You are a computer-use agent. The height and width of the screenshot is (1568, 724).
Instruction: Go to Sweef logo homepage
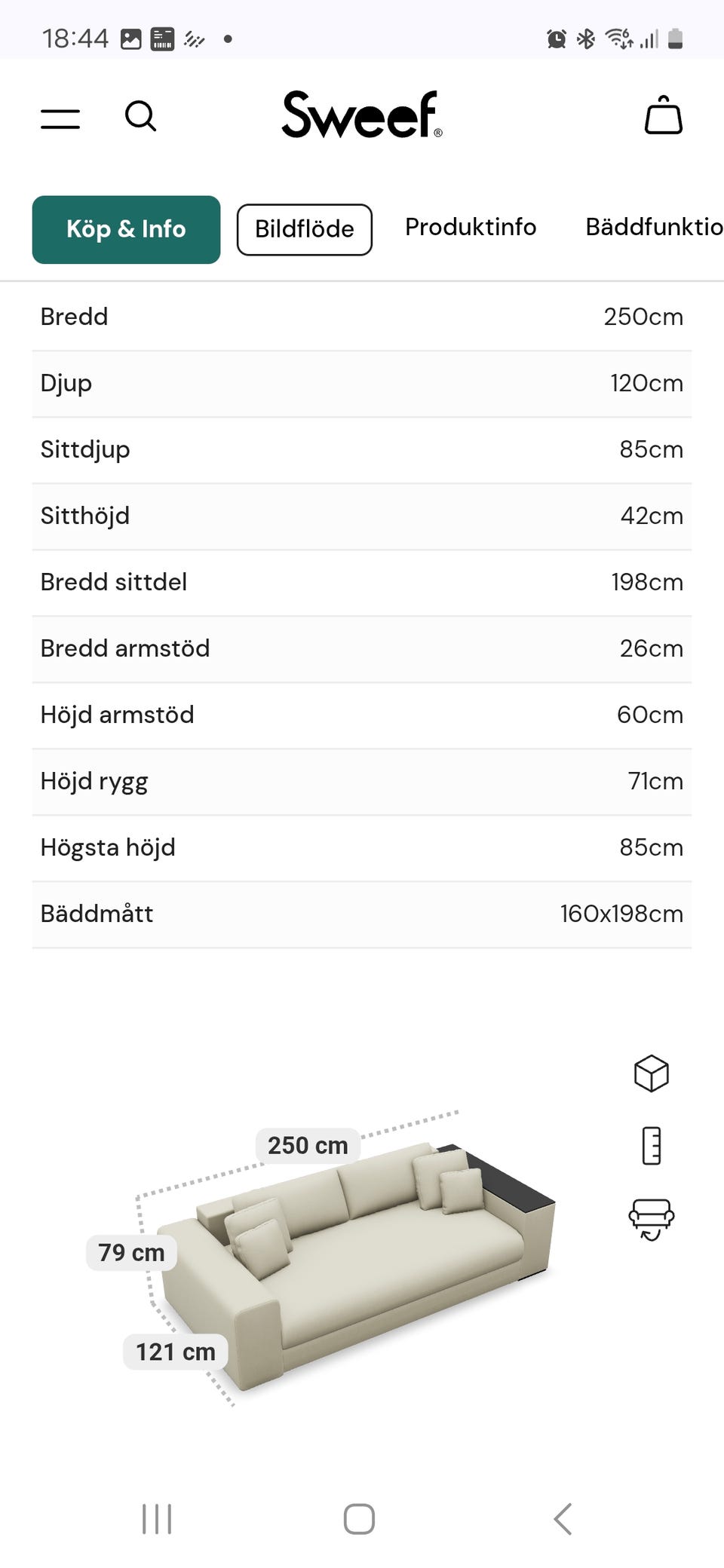tap(362, 115)
